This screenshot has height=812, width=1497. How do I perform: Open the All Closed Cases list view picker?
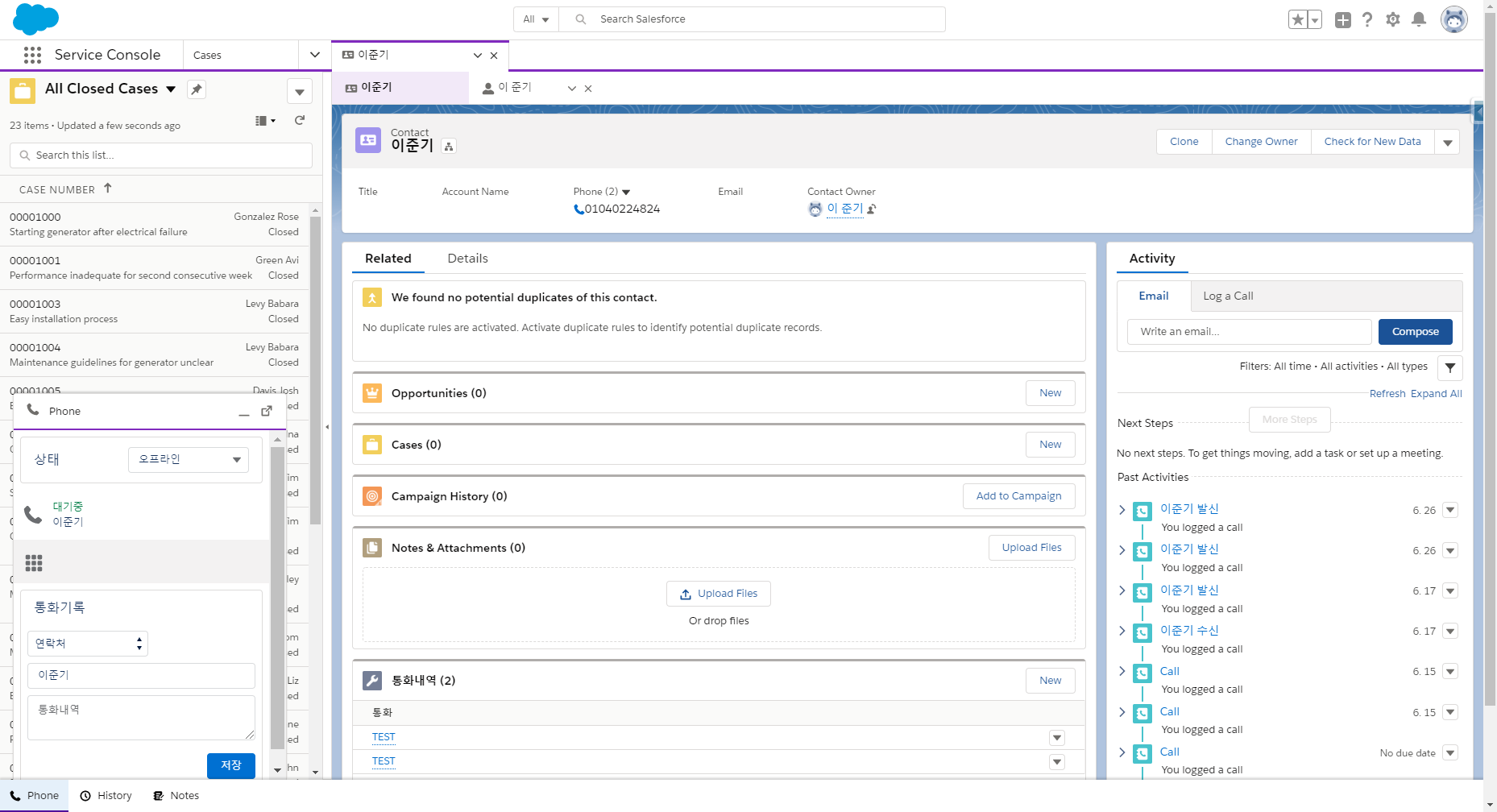coord(171,89)
